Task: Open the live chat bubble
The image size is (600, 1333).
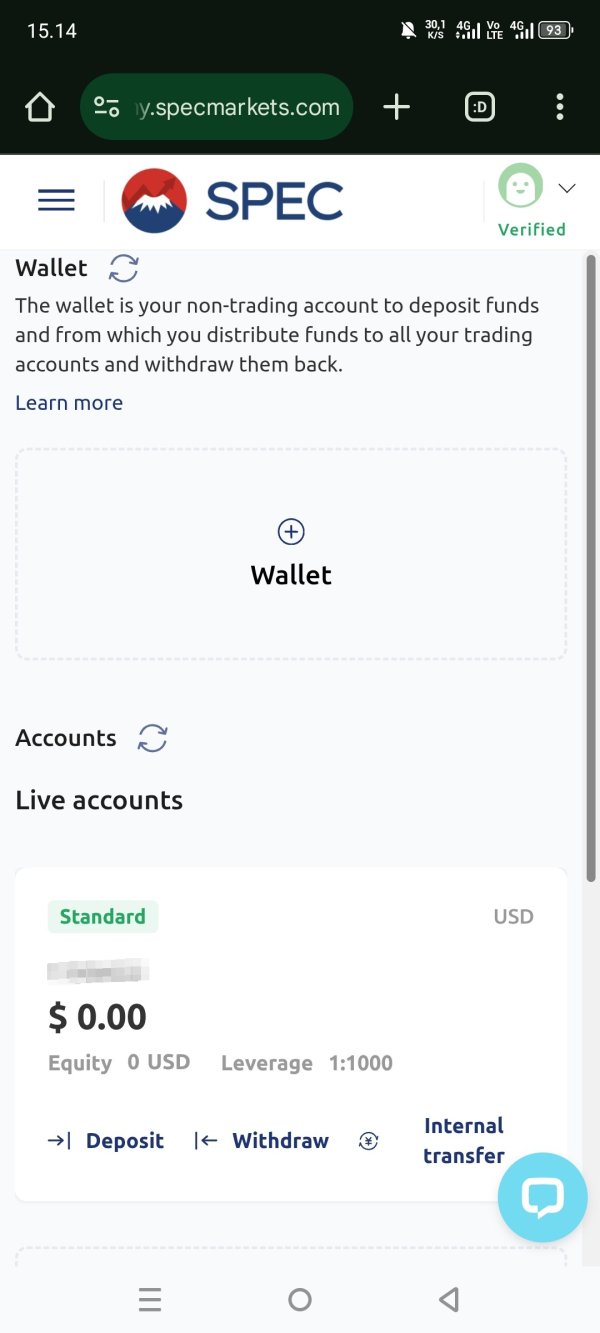Action: tap(542, 1197)
